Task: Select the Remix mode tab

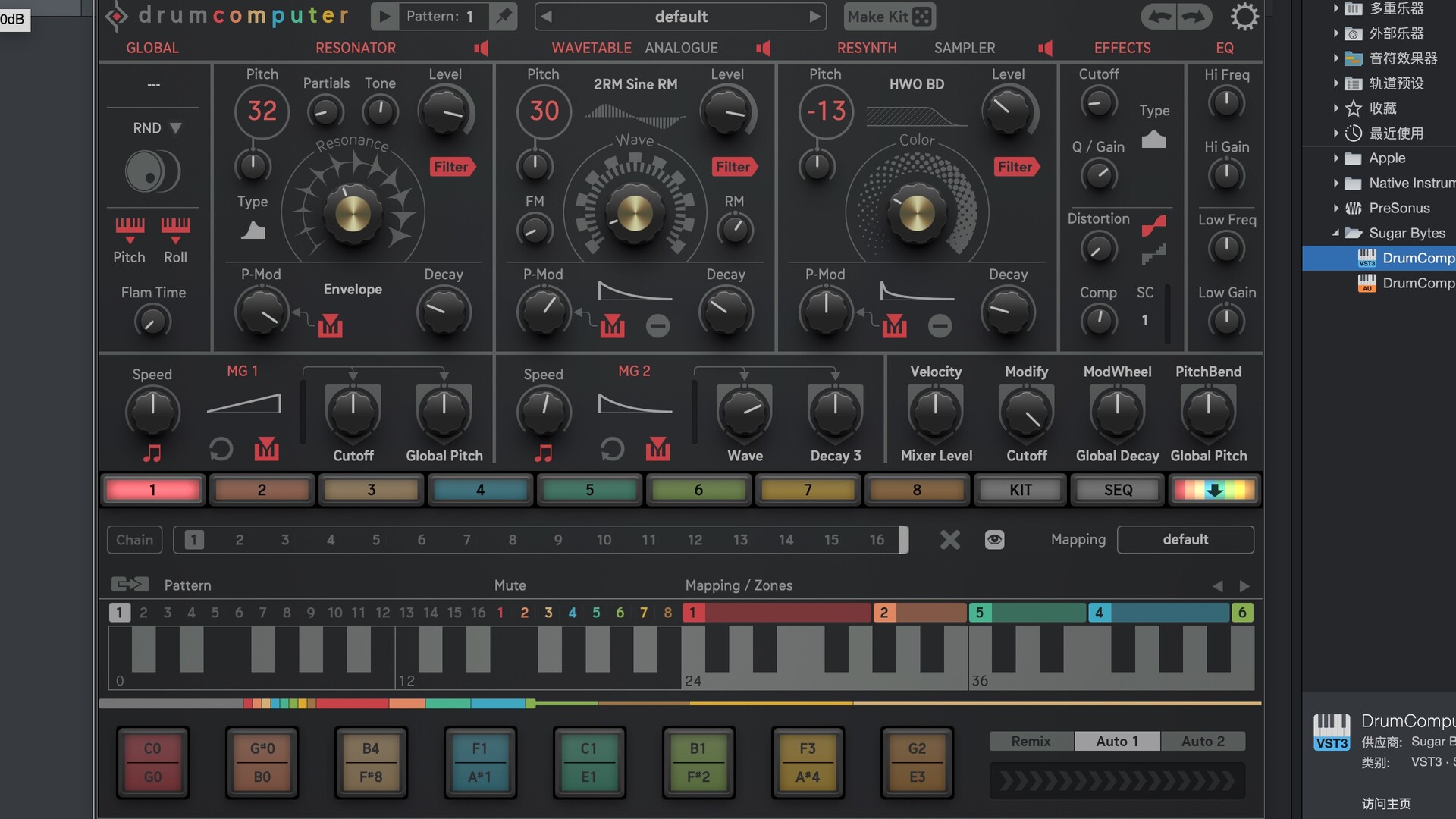Action: coord(1031,741)
